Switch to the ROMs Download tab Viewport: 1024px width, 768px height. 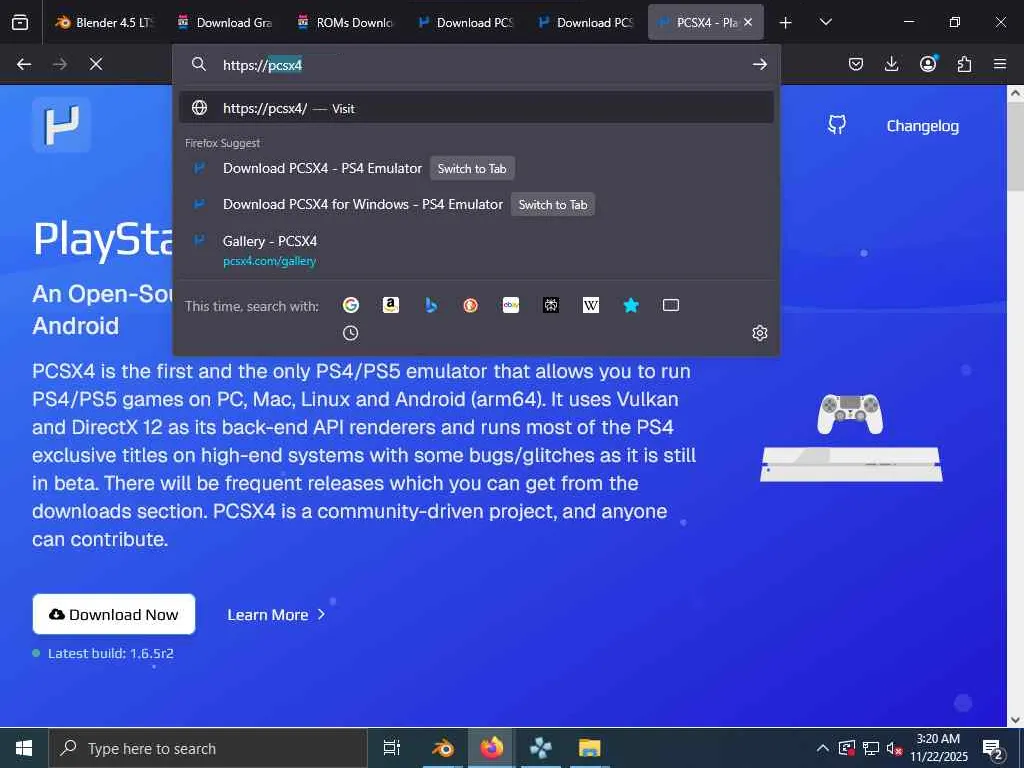point(345,22)
